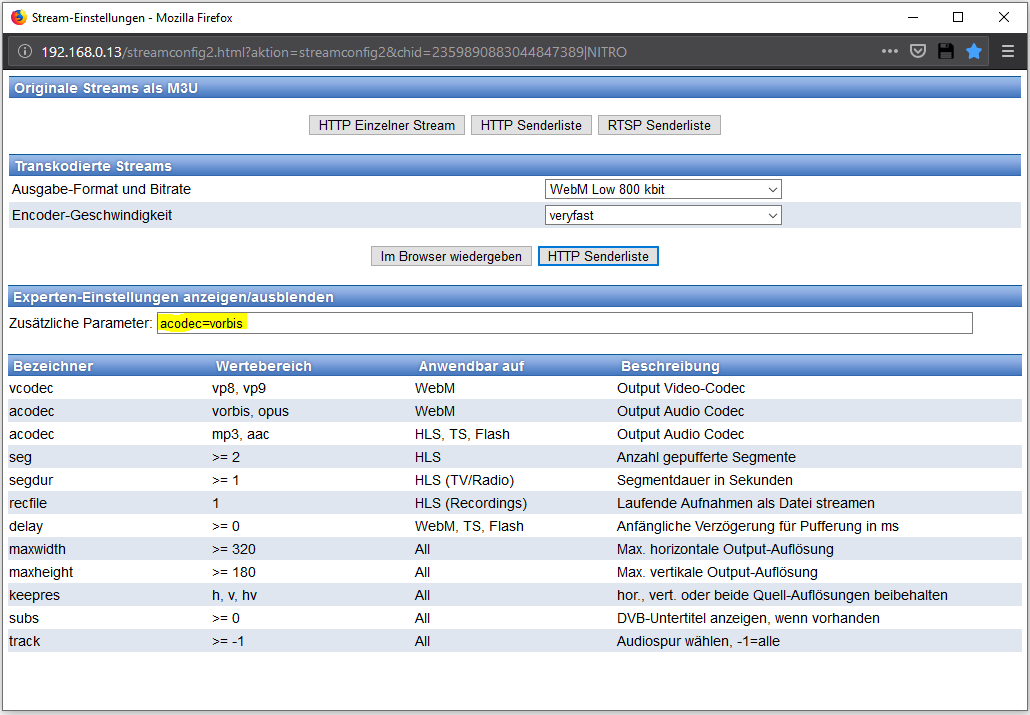The height and width of the screenshot is (715, 1030).
Task: Click the Save to Pocket icon
Action: pos(917,52)
